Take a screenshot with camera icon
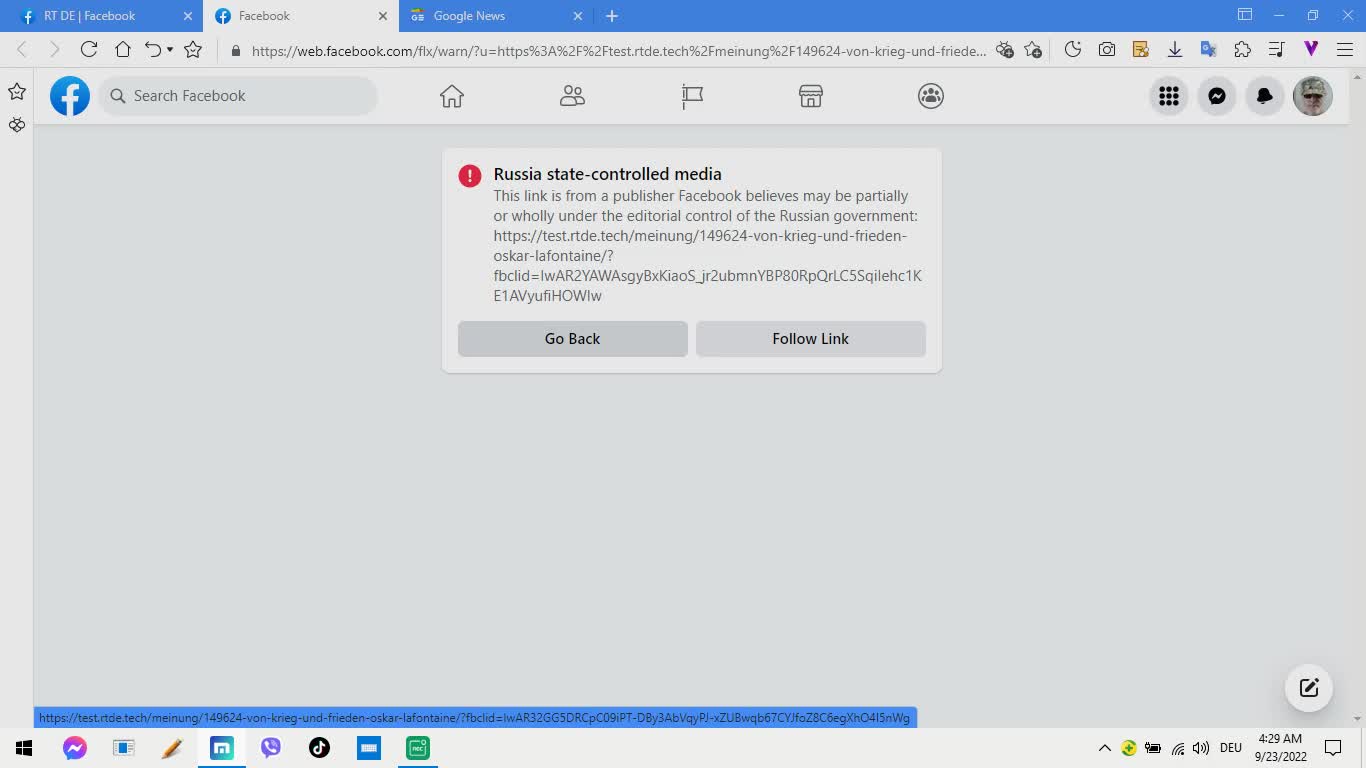The width and height of the screenshot is (1366, 768). (x=1107, y=50)
